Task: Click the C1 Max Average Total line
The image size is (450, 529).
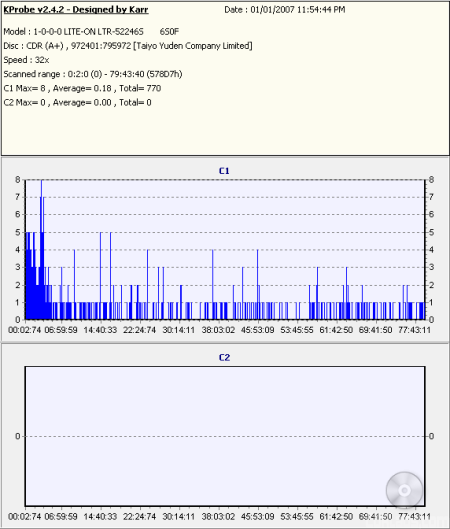Action: coord(82,88)
